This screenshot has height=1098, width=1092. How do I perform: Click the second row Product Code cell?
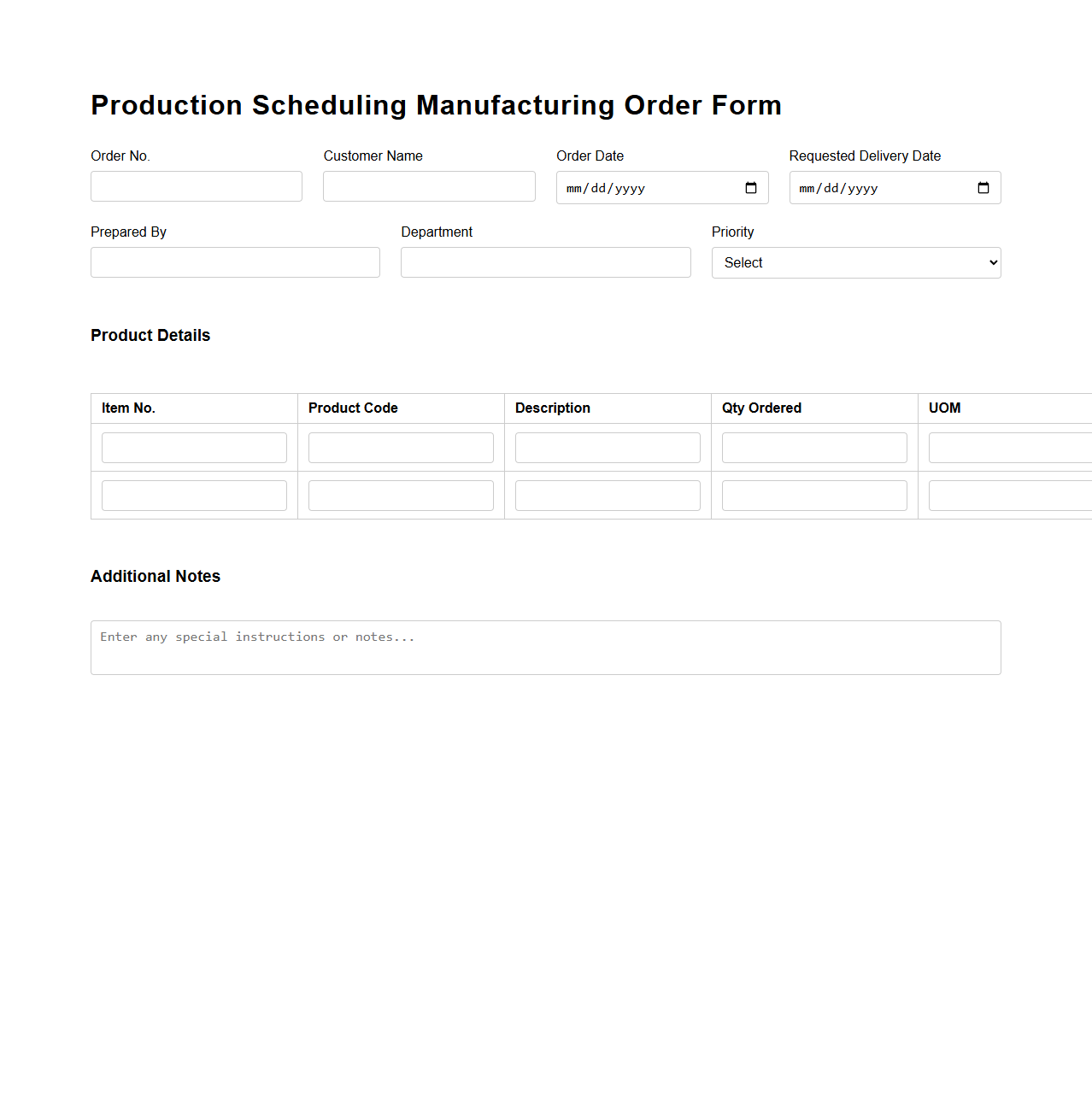pos(400,495)
